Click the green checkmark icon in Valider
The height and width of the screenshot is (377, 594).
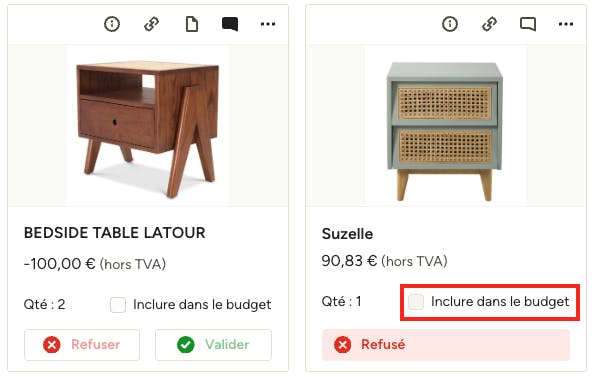pyautogui.click(x=186, y=345)
